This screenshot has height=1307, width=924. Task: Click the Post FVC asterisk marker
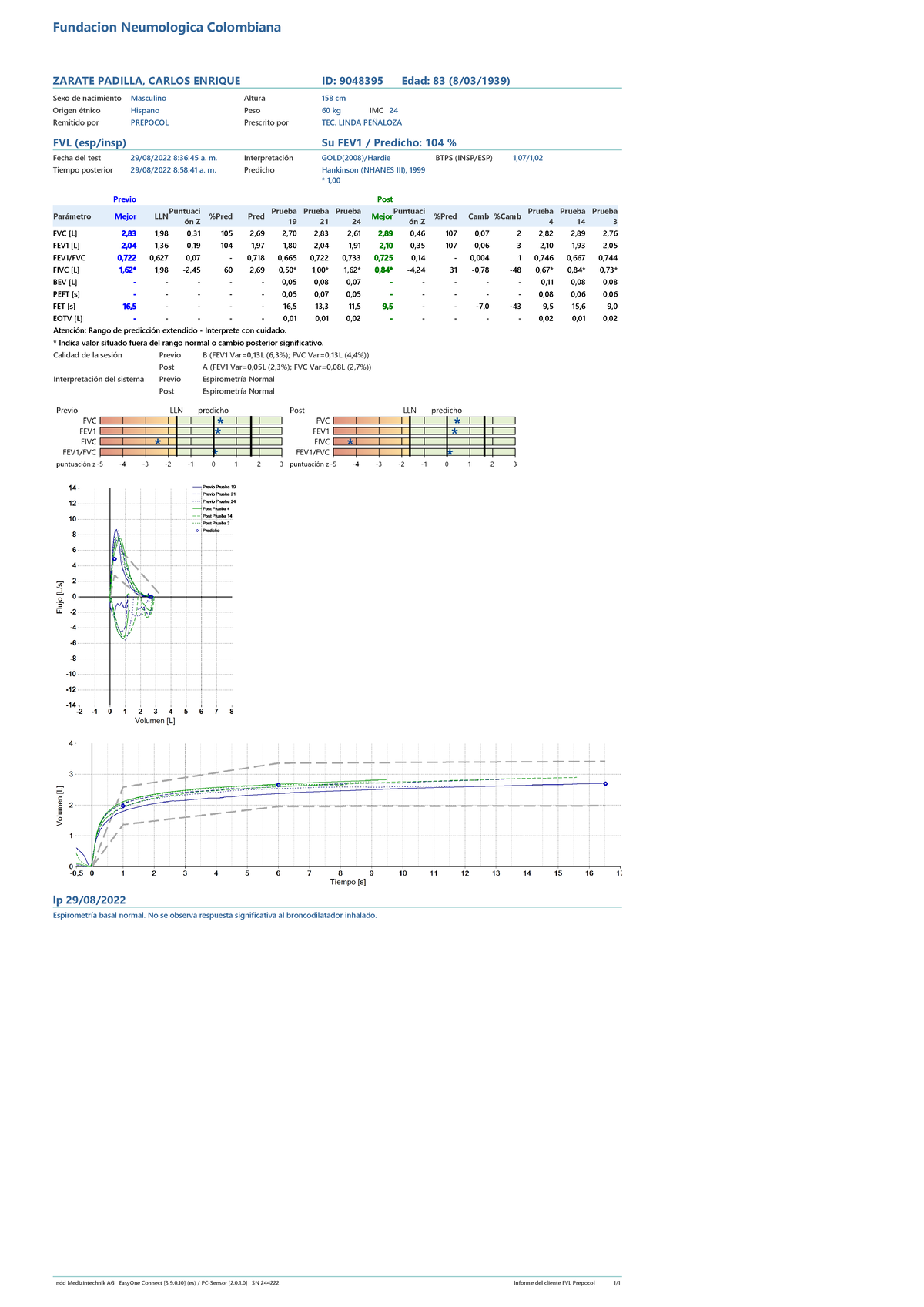coord(457,421)
